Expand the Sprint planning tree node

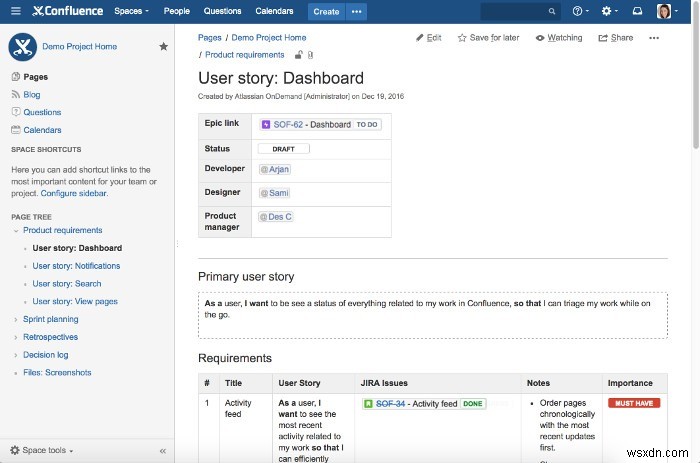click(x=15, y=320)
